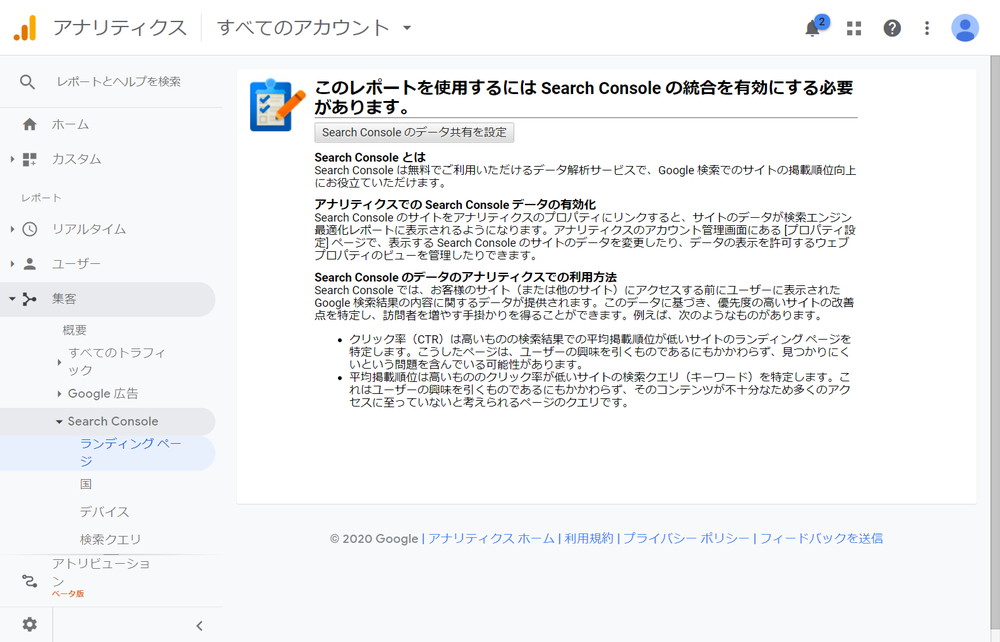Click the リアルタイム clock icon

29,229
